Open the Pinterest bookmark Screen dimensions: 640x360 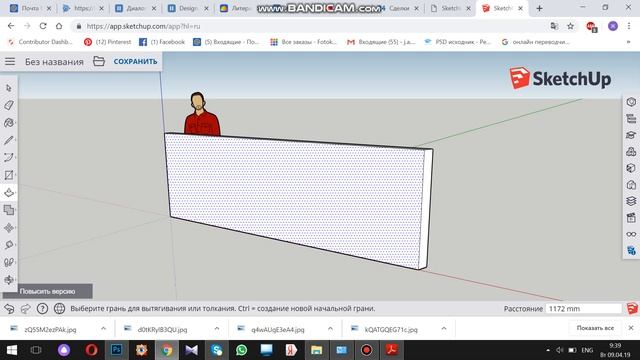[x=108, y=42]
